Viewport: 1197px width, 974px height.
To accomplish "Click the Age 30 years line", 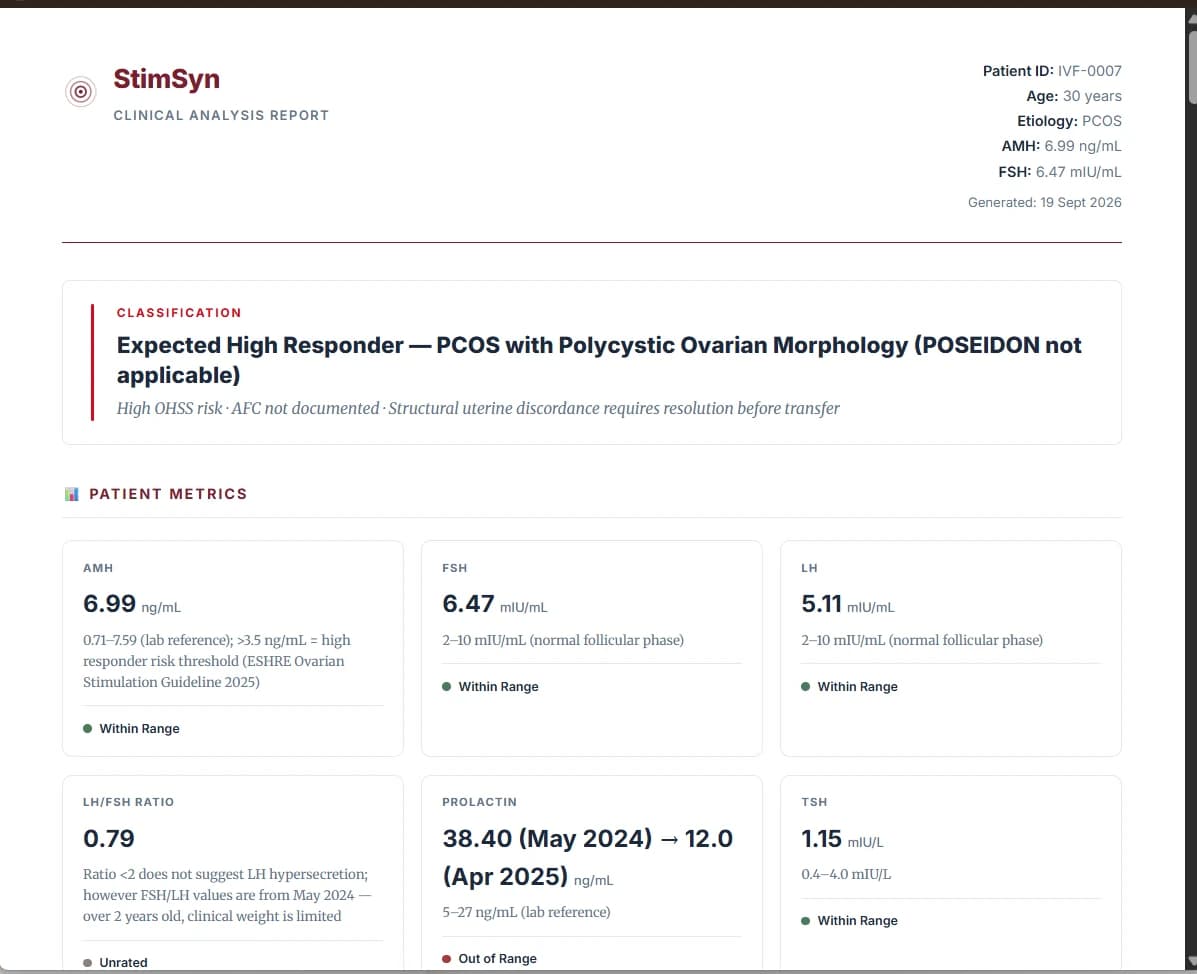I will coord(1073,96).
